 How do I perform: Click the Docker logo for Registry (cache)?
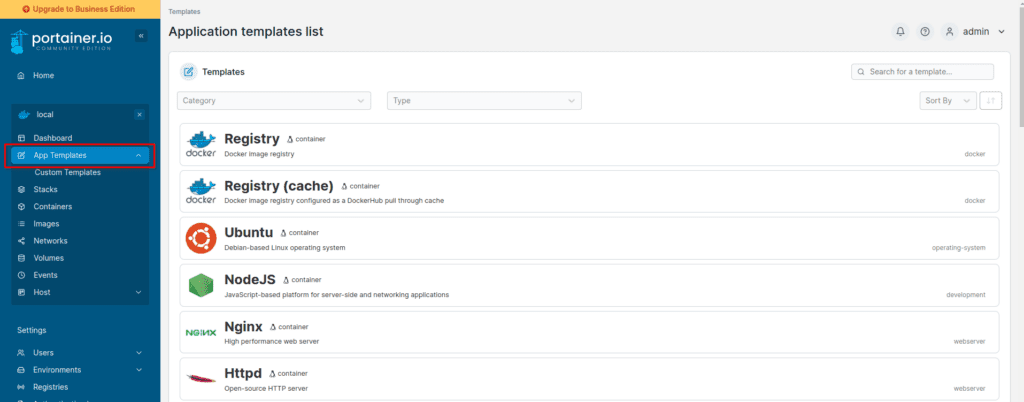[x=201, y=191]
